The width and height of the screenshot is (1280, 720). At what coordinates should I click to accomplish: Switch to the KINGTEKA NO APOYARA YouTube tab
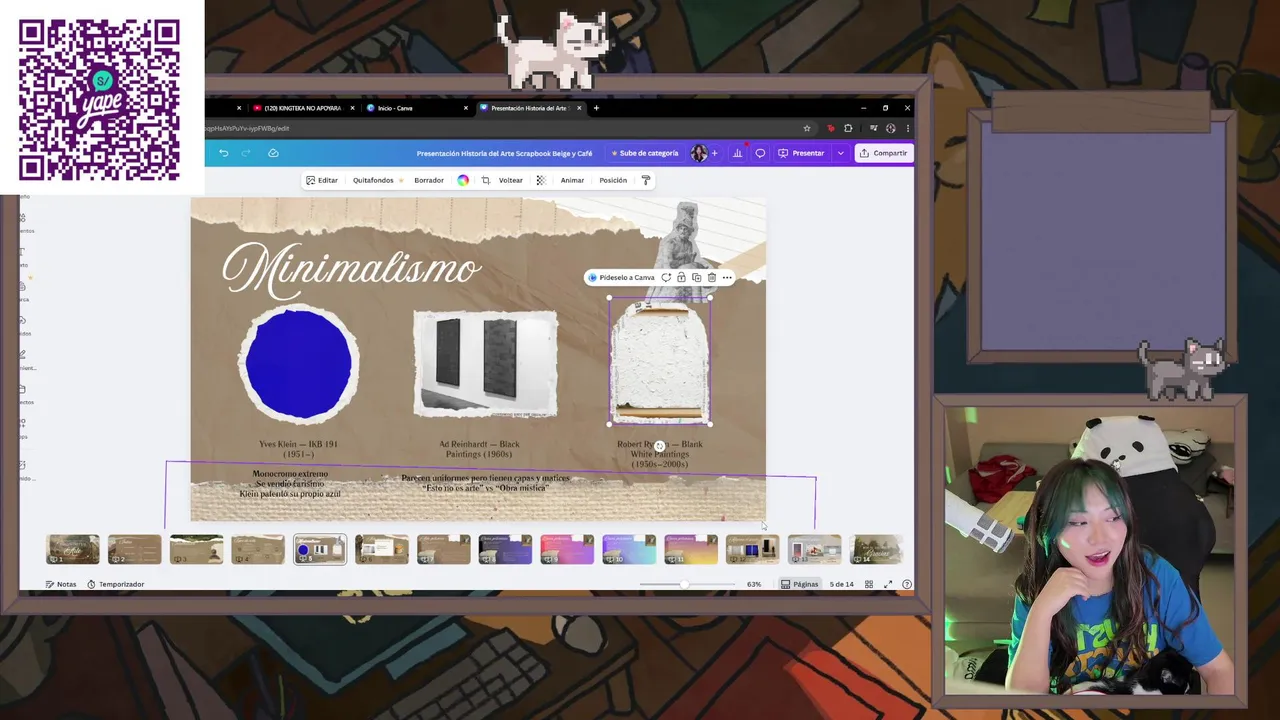point(302,108)
